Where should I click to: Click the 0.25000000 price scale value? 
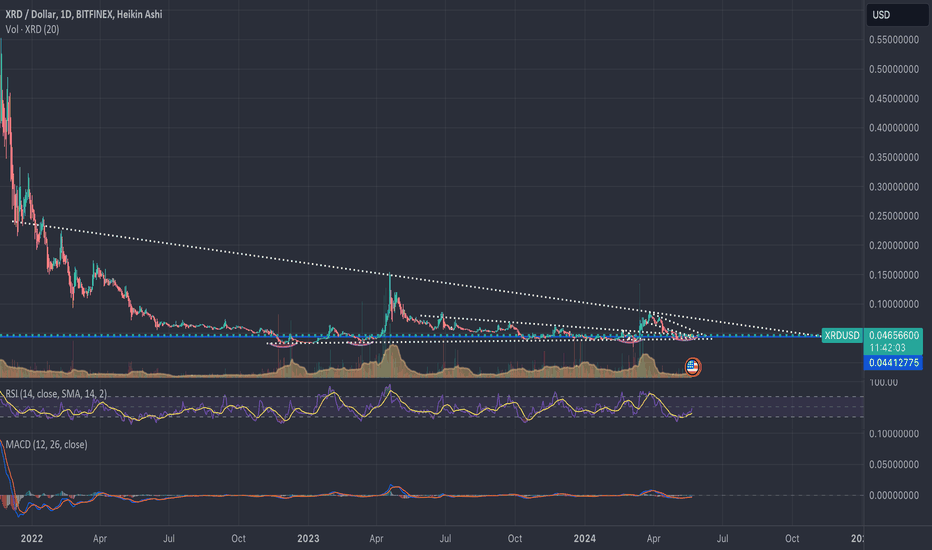[894, 216]
